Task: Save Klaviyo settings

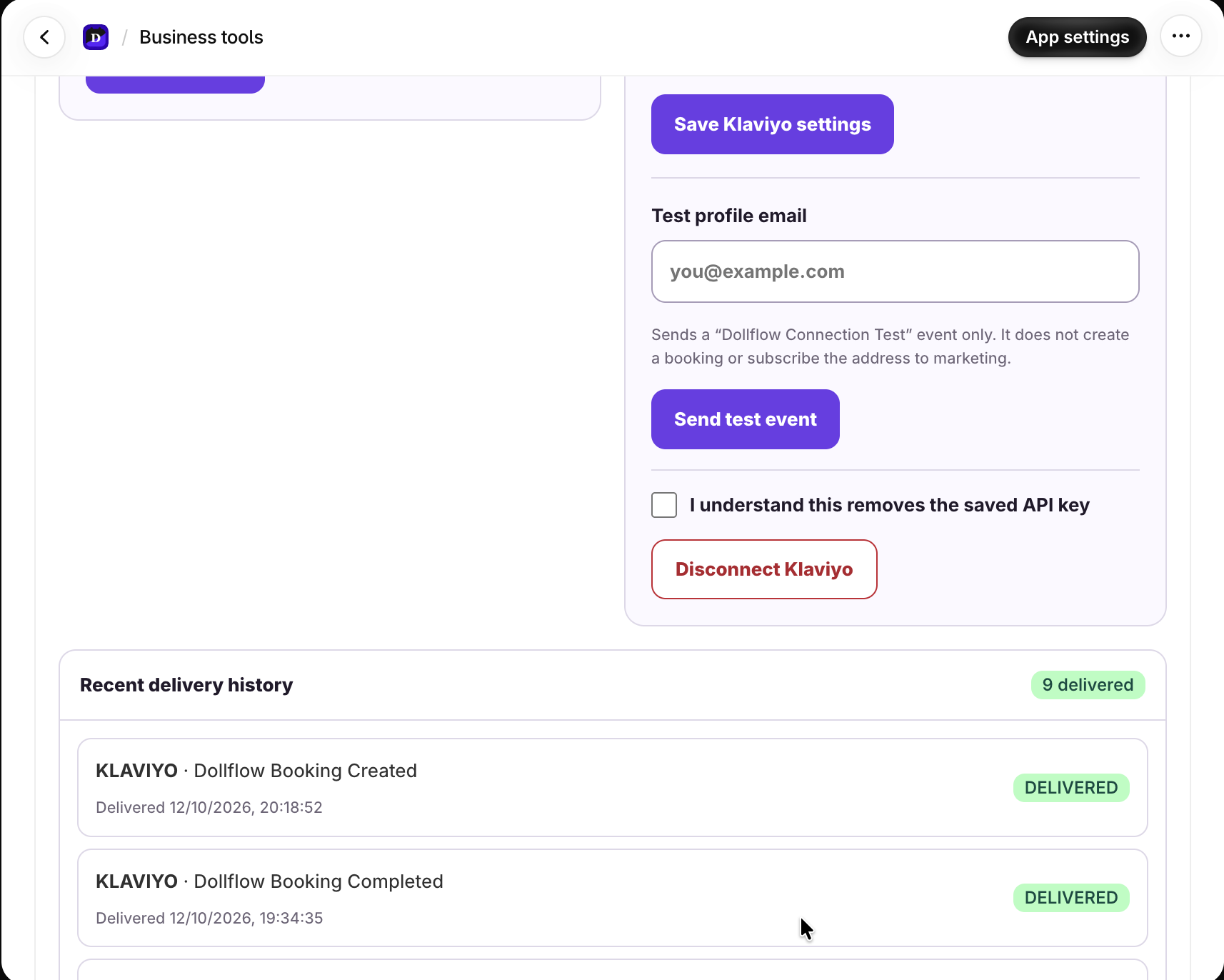Action: click(772, 124)
